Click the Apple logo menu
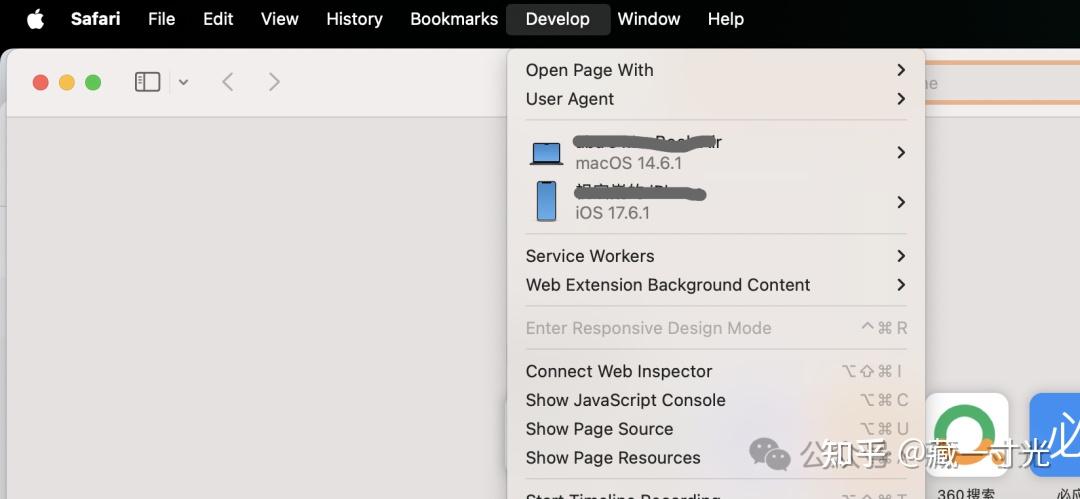This screenshot has height=499, width=1080. [35, 19]
